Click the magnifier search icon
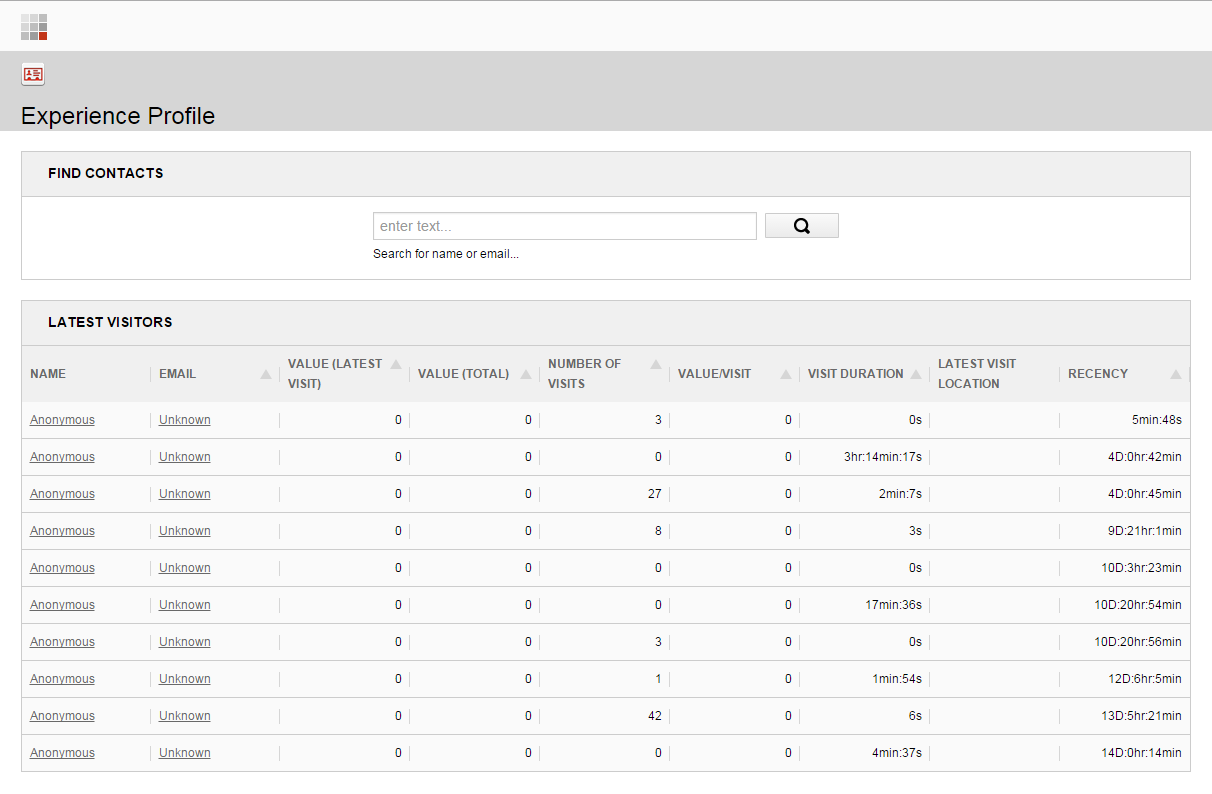1212x794 pixels. coord(801,225)
